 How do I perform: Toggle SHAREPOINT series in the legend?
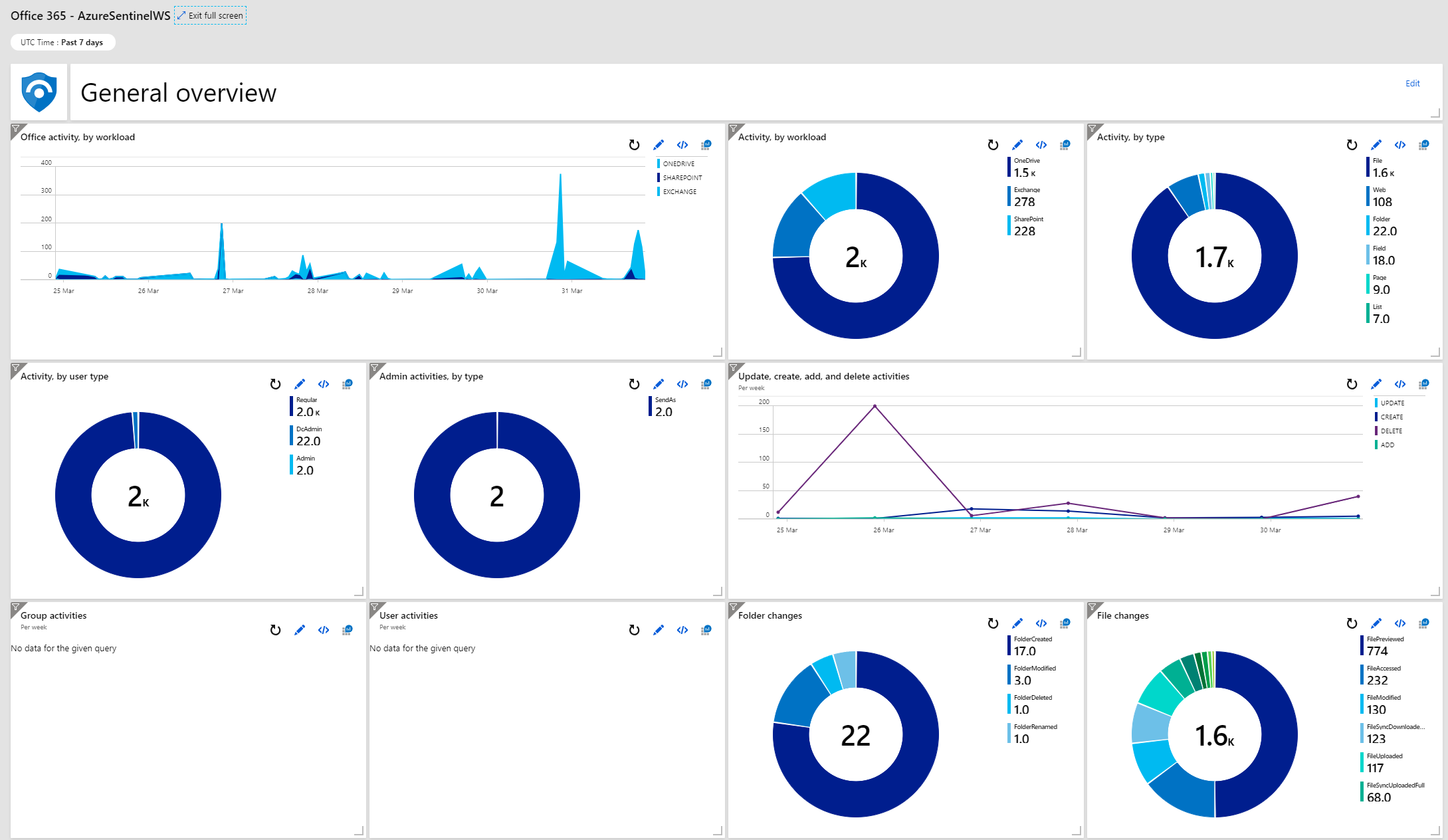coord(680,177)
